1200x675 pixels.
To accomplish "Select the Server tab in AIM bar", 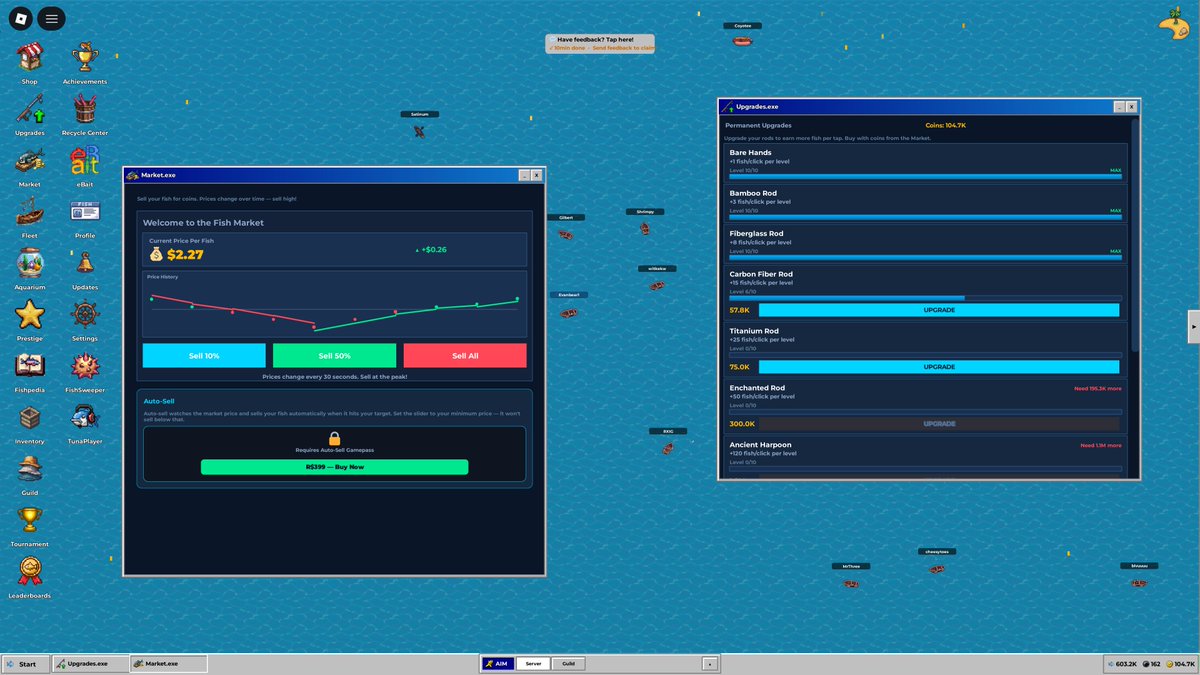I will tap(533, 664).
